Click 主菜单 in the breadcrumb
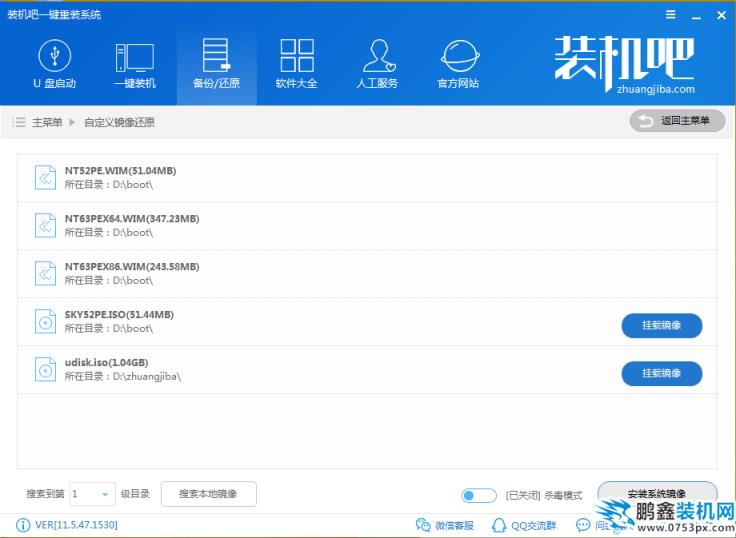This screenshot has height=538, width=736. [x=47, y=123]
